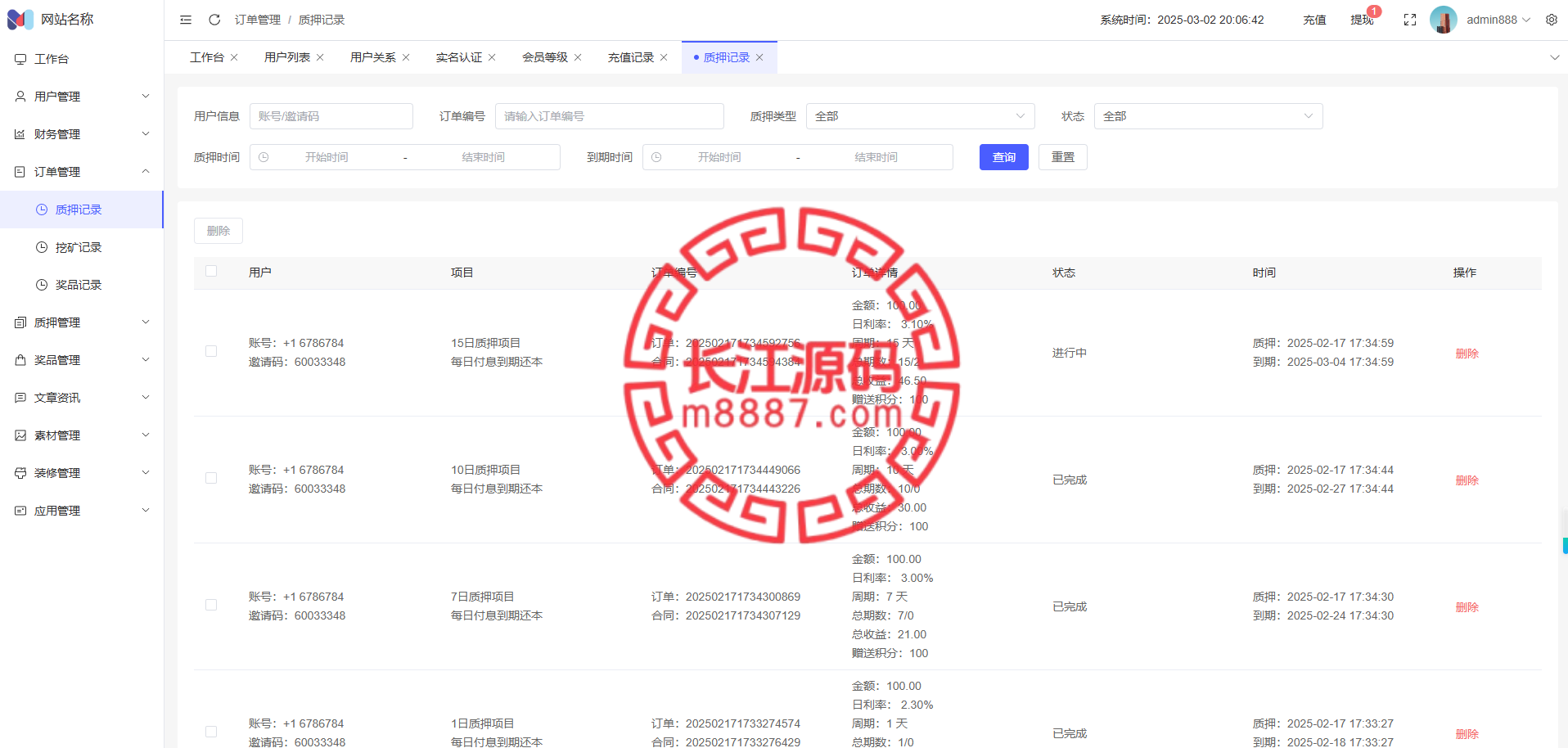
Task: Open the settings gear icon
Action: (1552, 20)
